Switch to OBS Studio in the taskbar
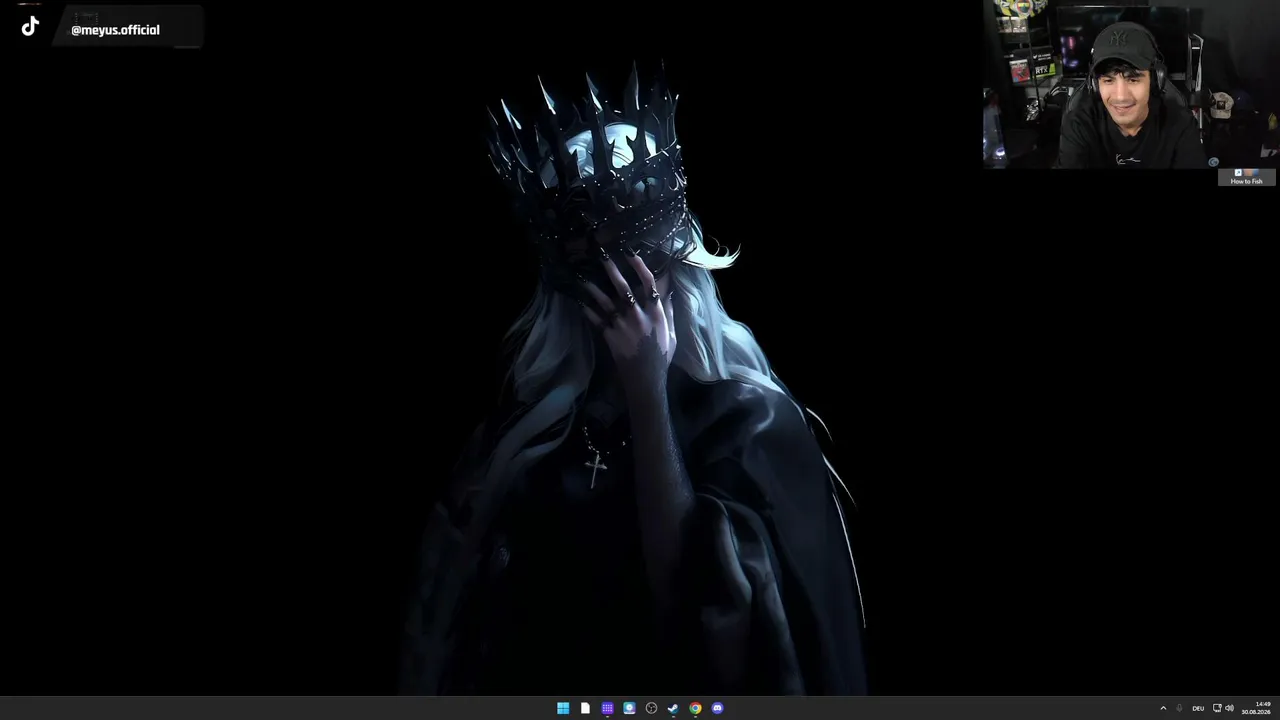 point(651,708)
